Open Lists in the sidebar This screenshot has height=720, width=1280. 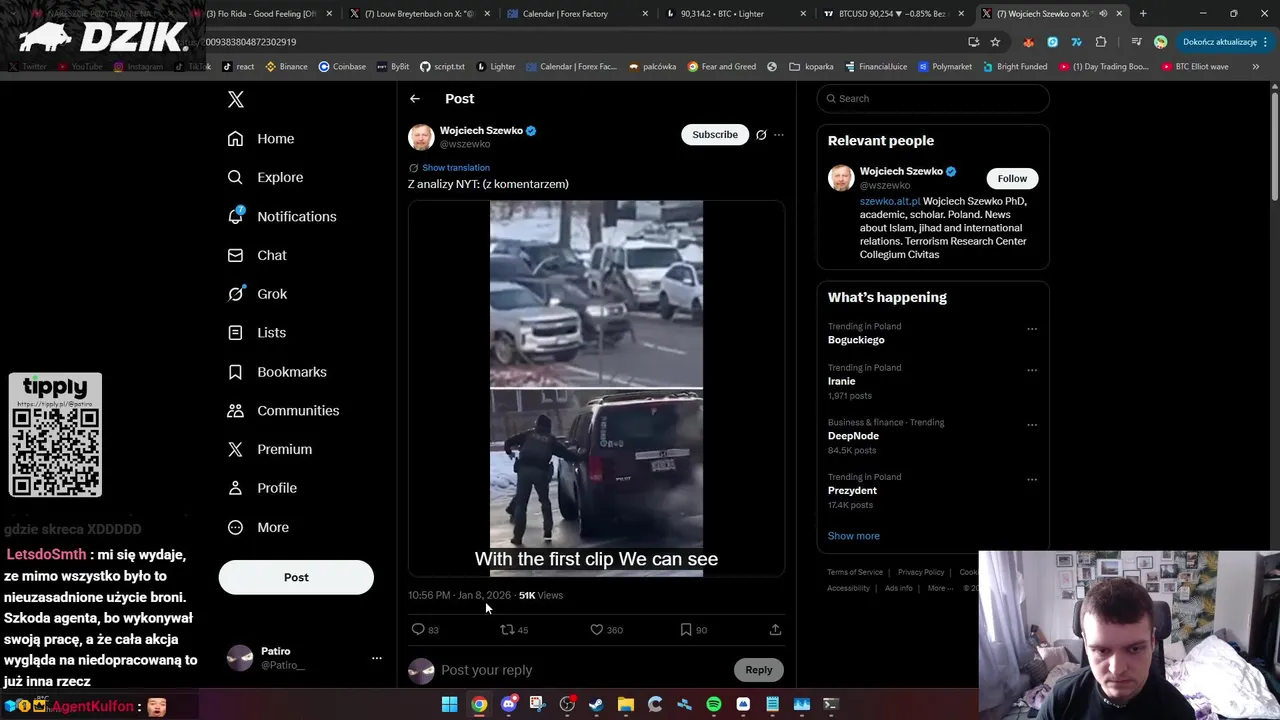click(x=256, y=332)
